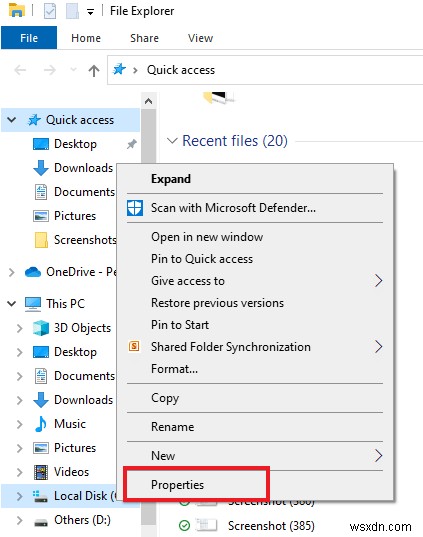This screenshot has height=537, width=423.
Task: Open the File ribbon tab
Action: point(29,38)
